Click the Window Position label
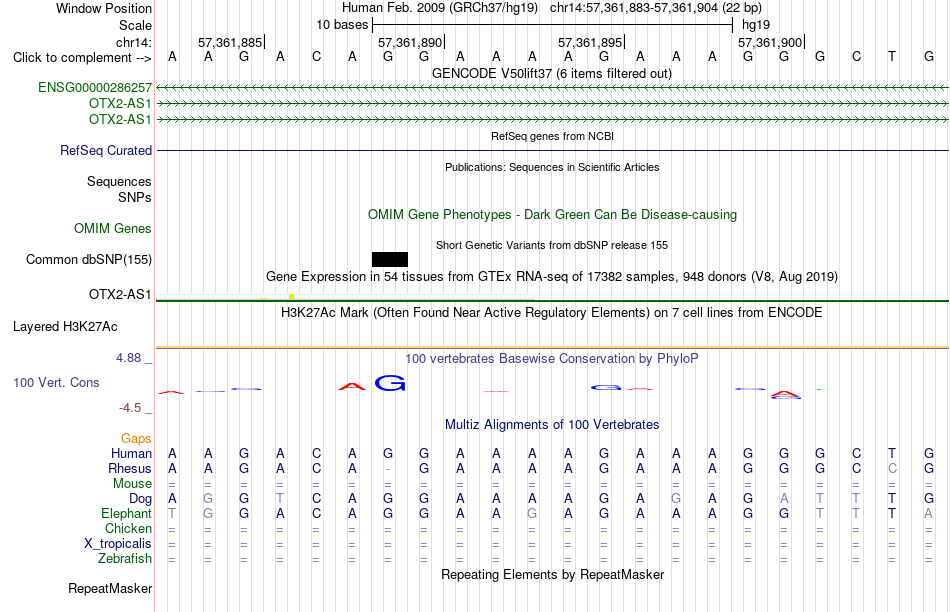The image size is (950, 612). (104, 8)
